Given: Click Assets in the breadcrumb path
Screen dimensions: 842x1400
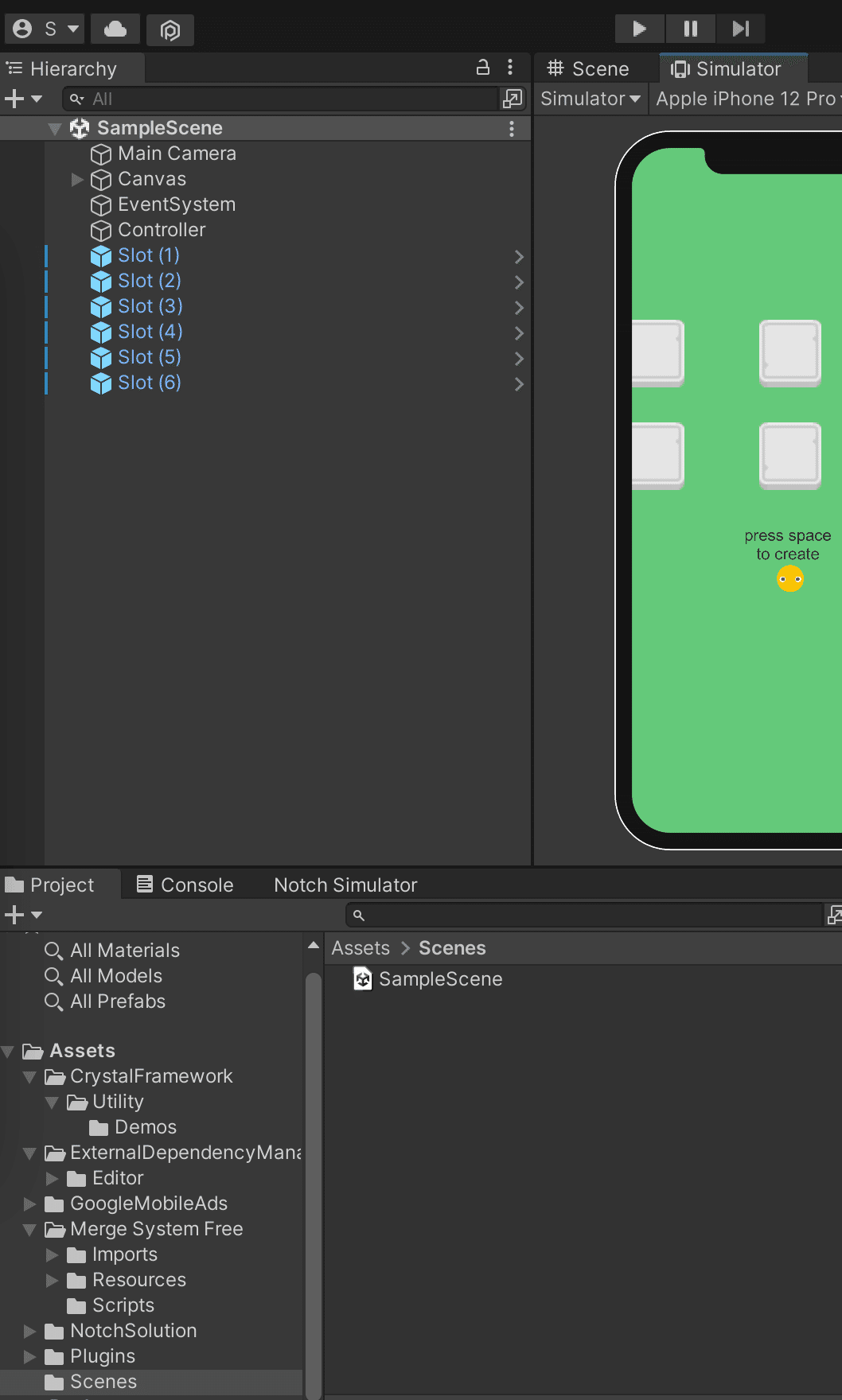Looking at the screenshot, I should [361, 948].
